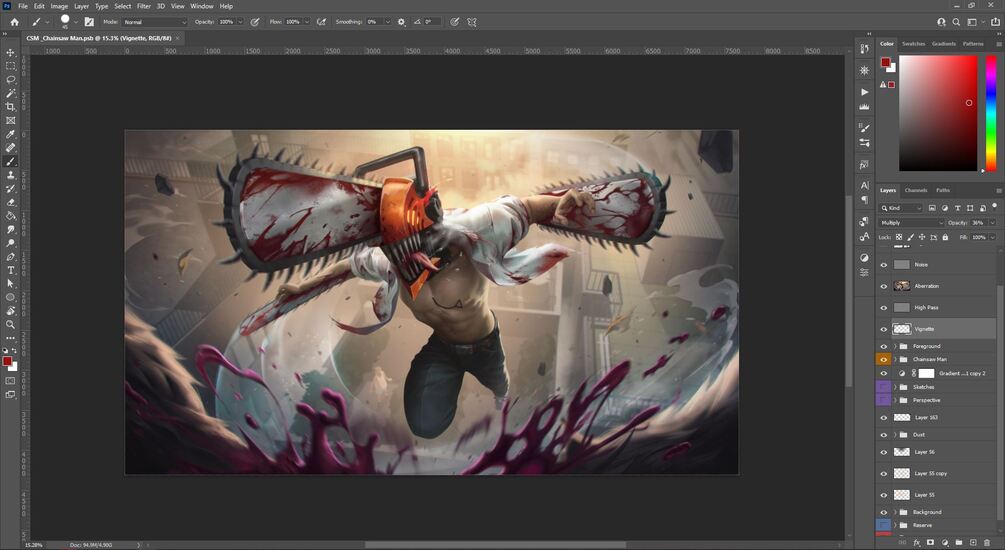The image size is (1005, 550).
Task: Close the CSM_Chainsaw Man.psb document tab
Action: click(178, 38)
